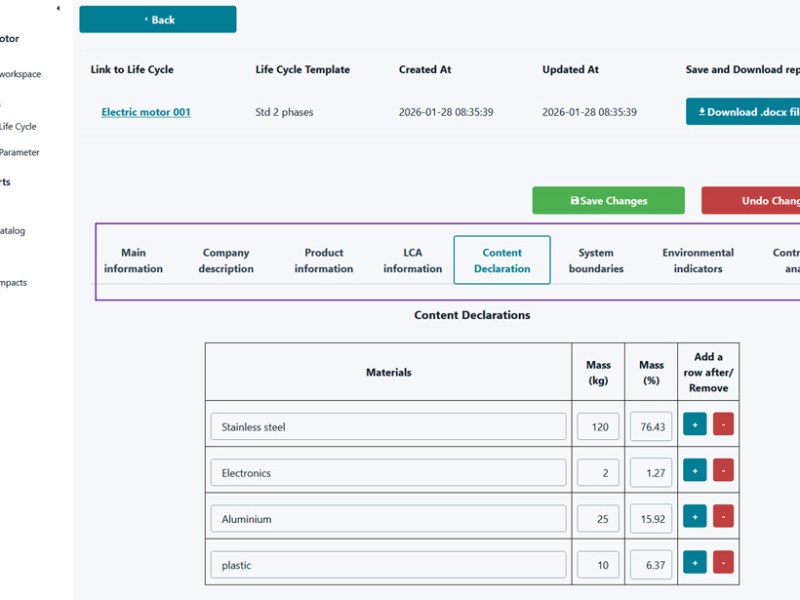Remove the Stainless steel row
800x600 pixels.
723,424
